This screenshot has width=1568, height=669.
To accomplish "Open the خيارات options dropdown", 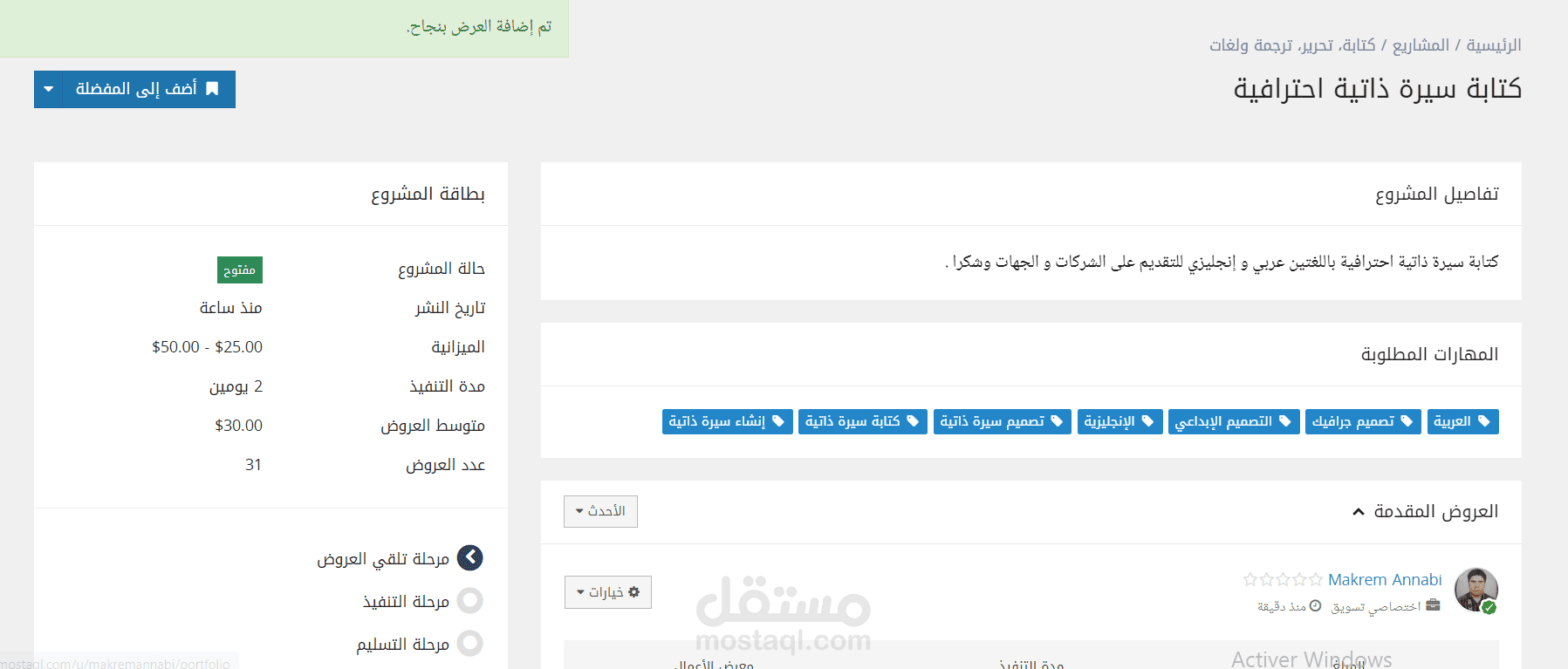I will [x=608, y=592].
